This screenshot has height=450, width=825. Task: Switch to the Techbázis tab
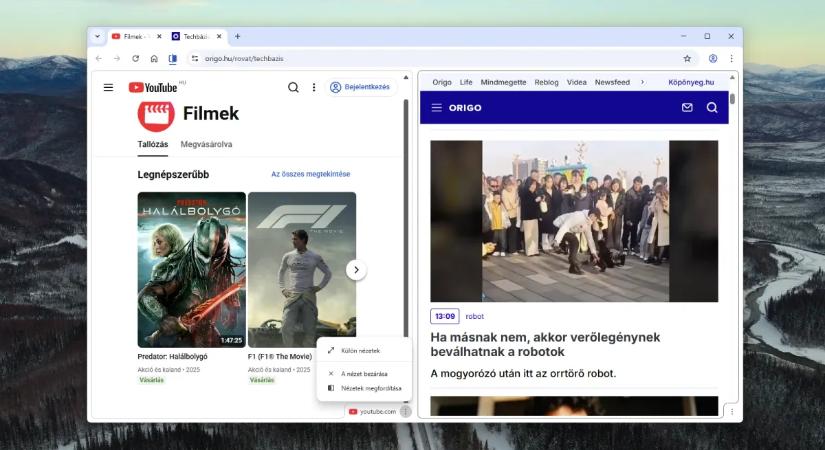tap(197, 36)
